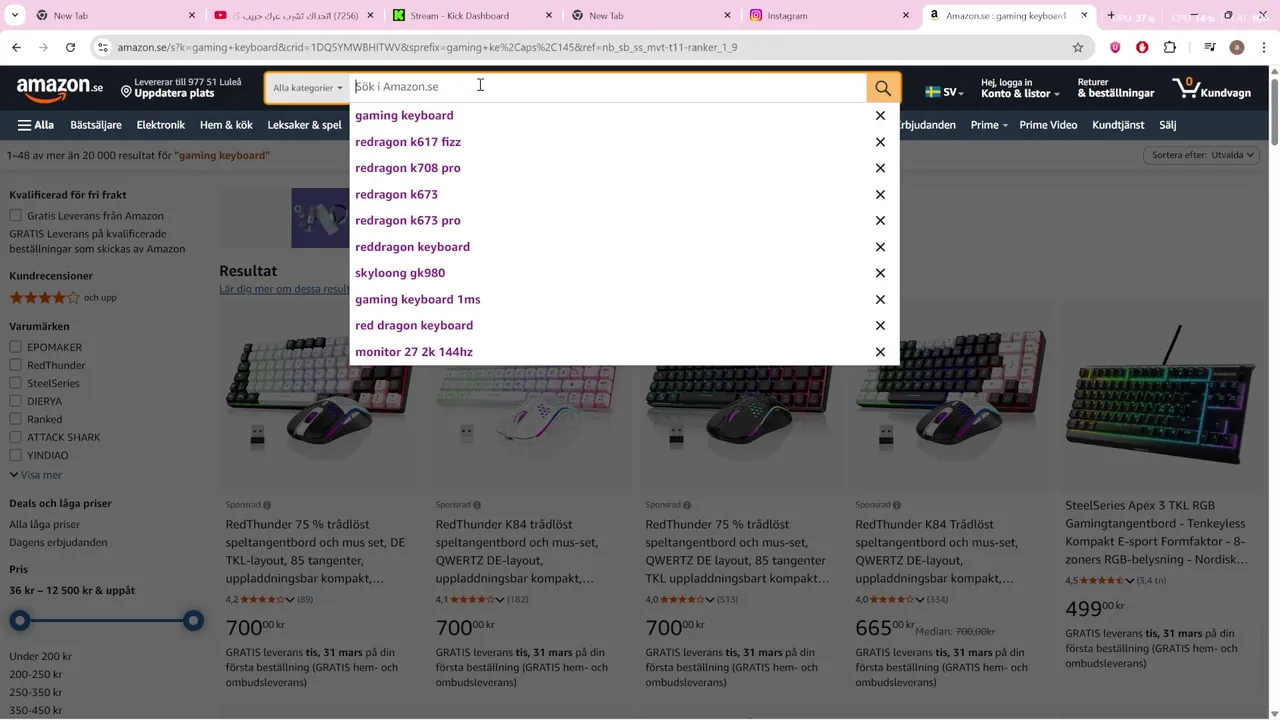
Task: Check the EPOMAKER brand filter
Action: coord(15,347)
